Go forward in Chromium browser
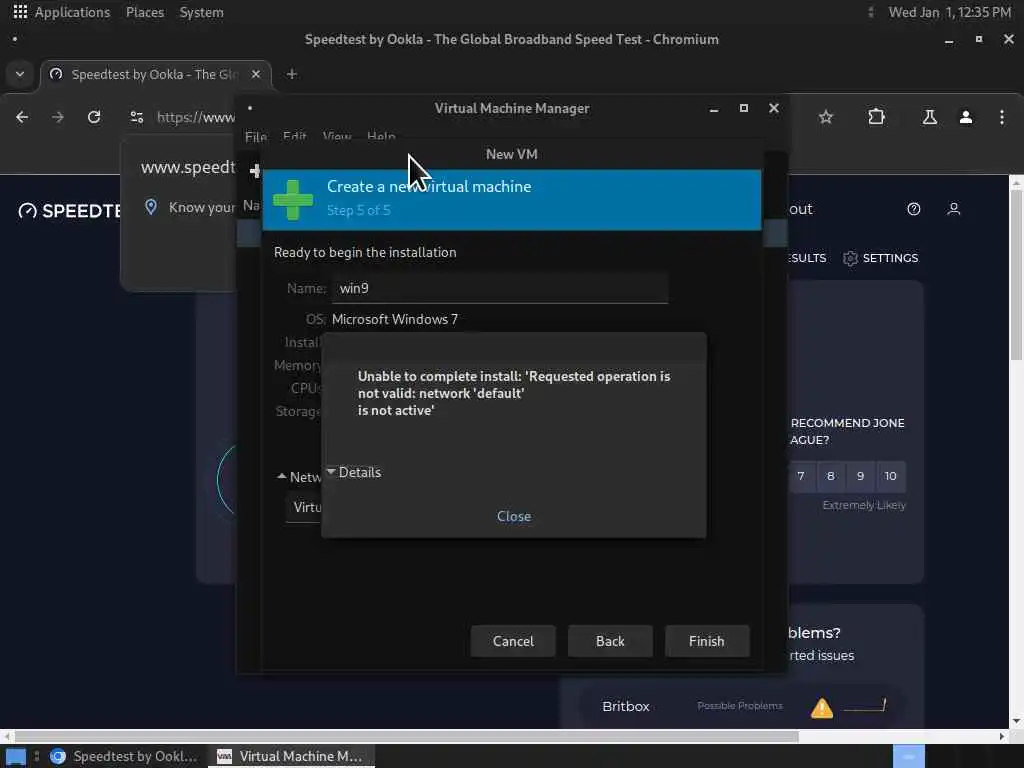The height and width of the screenshot is (768, 1024). tap(58, 117)
